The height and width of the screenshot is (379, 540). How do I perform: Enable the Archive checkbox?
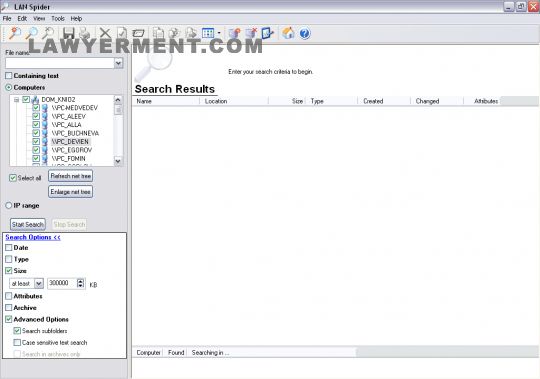9,308
